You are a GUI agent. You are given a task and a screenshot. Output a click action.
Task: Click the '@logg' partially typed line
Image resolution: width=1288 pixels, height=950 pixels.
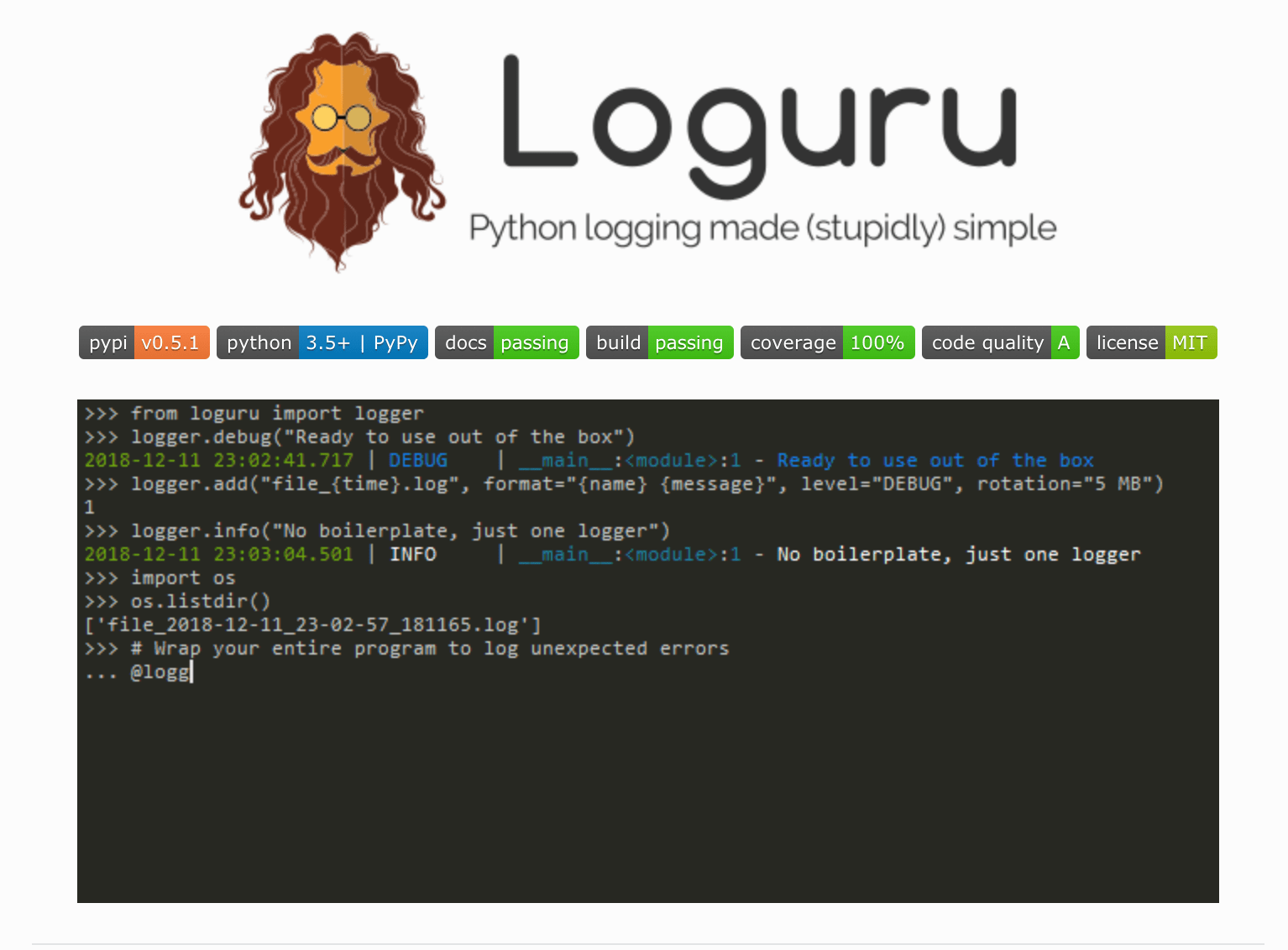(139, 672)
